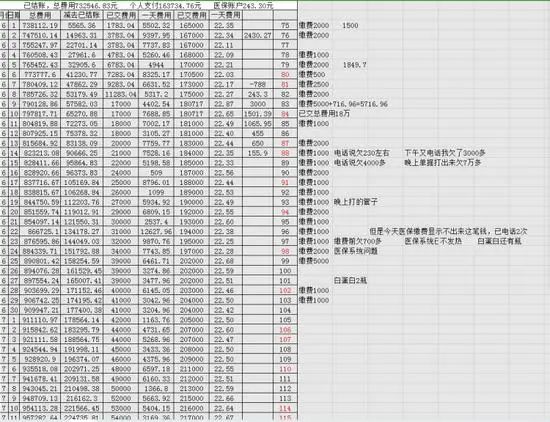Select cell with total 738112.19

pyautogui.click(x=40, y=25)
